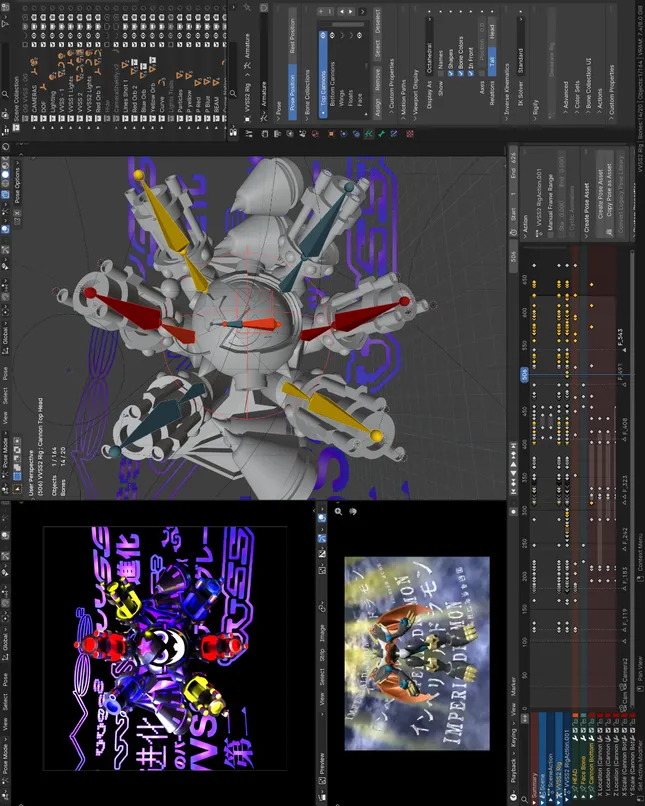The image size is (645, 806).
Task: Open the Output properties tab
Action: pyautogui.click(x=277, y=134)
